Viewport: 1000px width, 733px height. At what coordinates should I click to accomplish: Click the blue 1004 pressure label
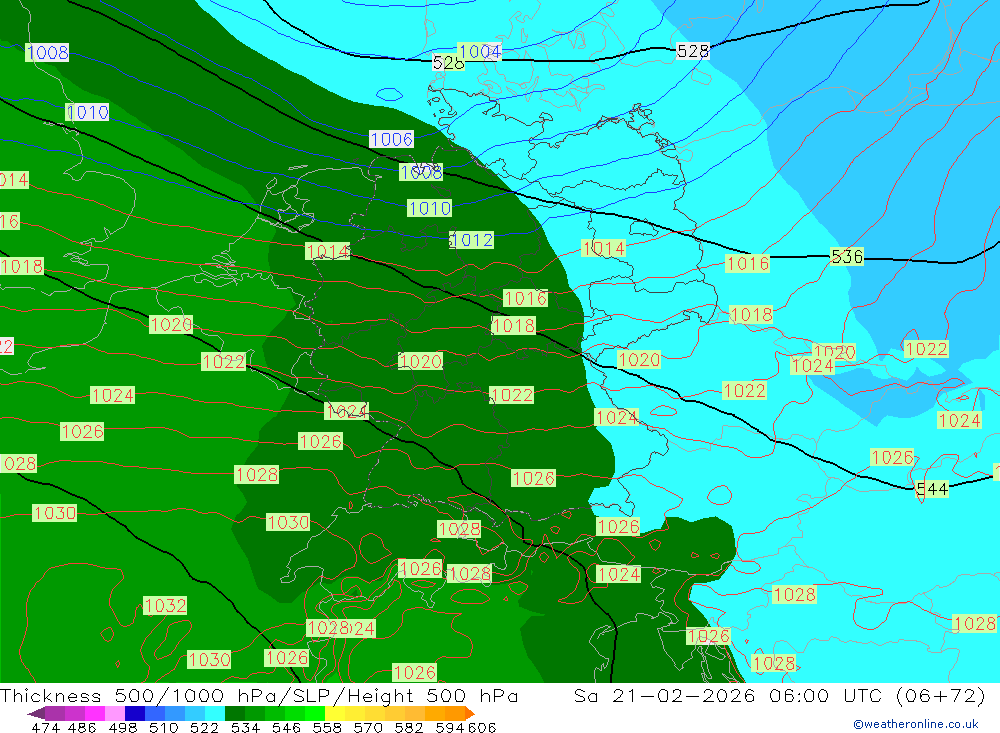click(480, 51)
